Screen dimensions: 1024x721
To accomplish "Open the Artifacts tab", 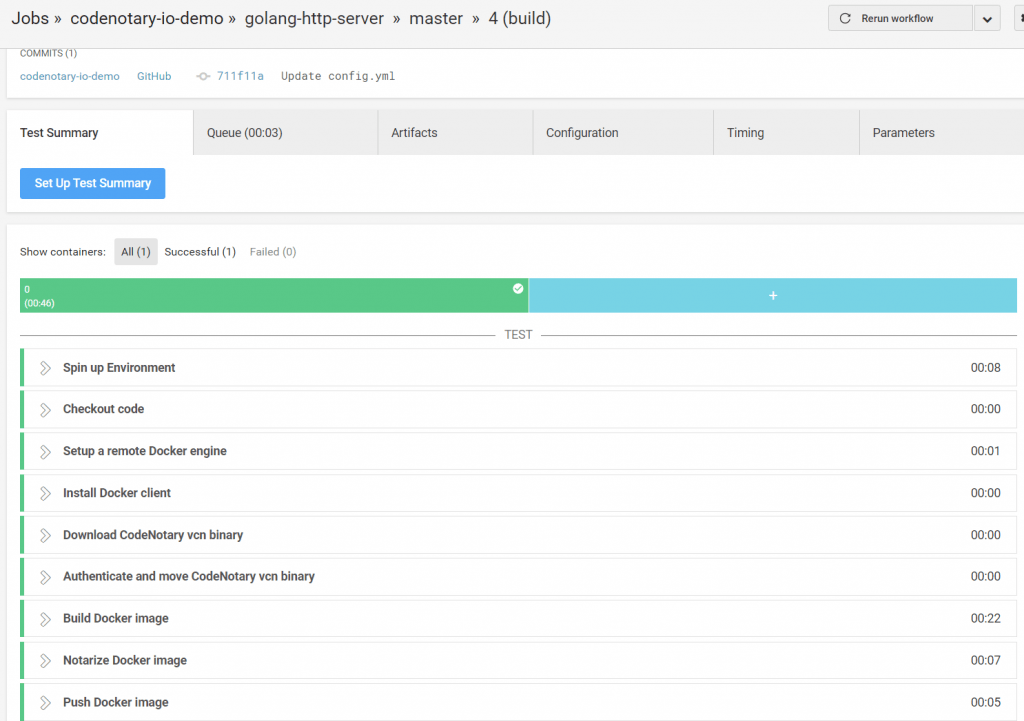I will click(x=455, y=133).
